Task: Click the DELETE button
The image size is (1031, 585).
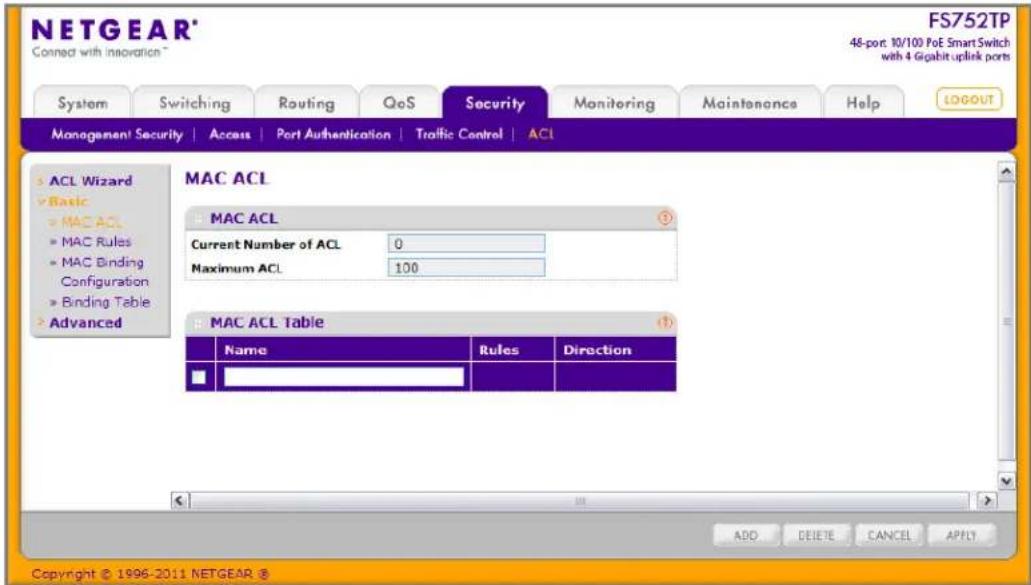Action: coord(816,536)
